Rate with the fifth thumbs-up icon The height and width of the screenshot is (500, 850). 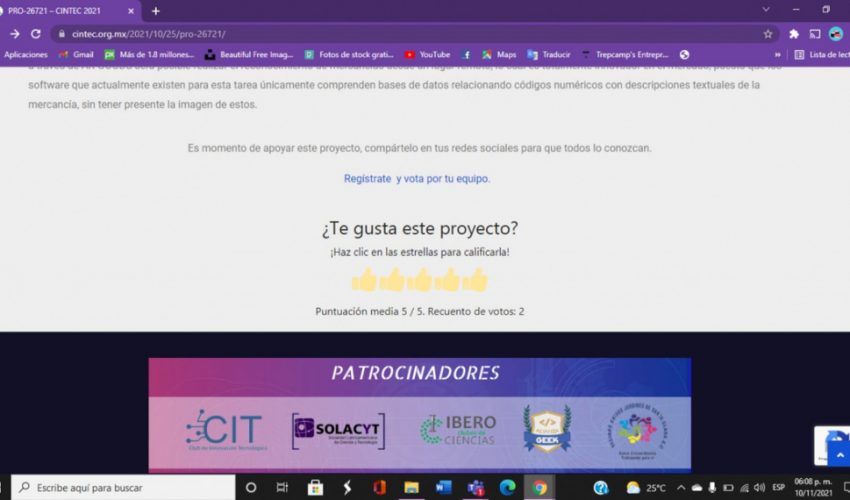coord(475,280)
